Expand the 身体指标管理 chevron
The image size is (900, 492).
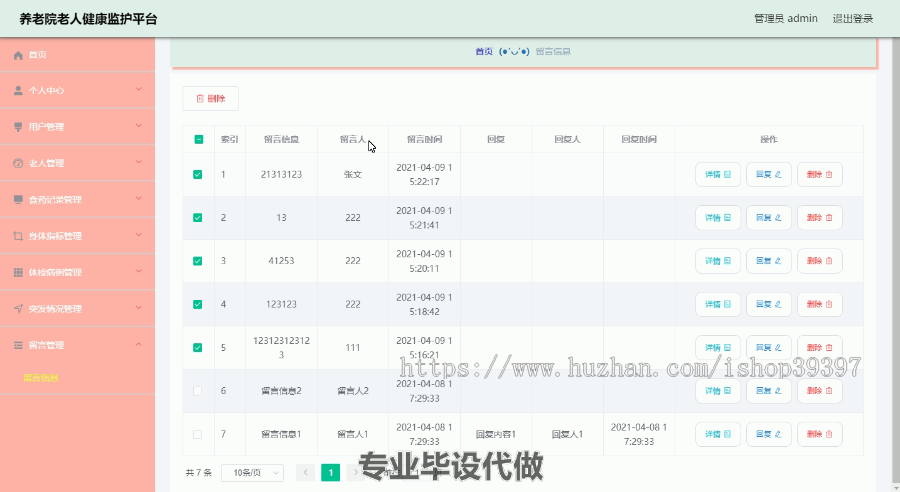click(x=138, y=235)
